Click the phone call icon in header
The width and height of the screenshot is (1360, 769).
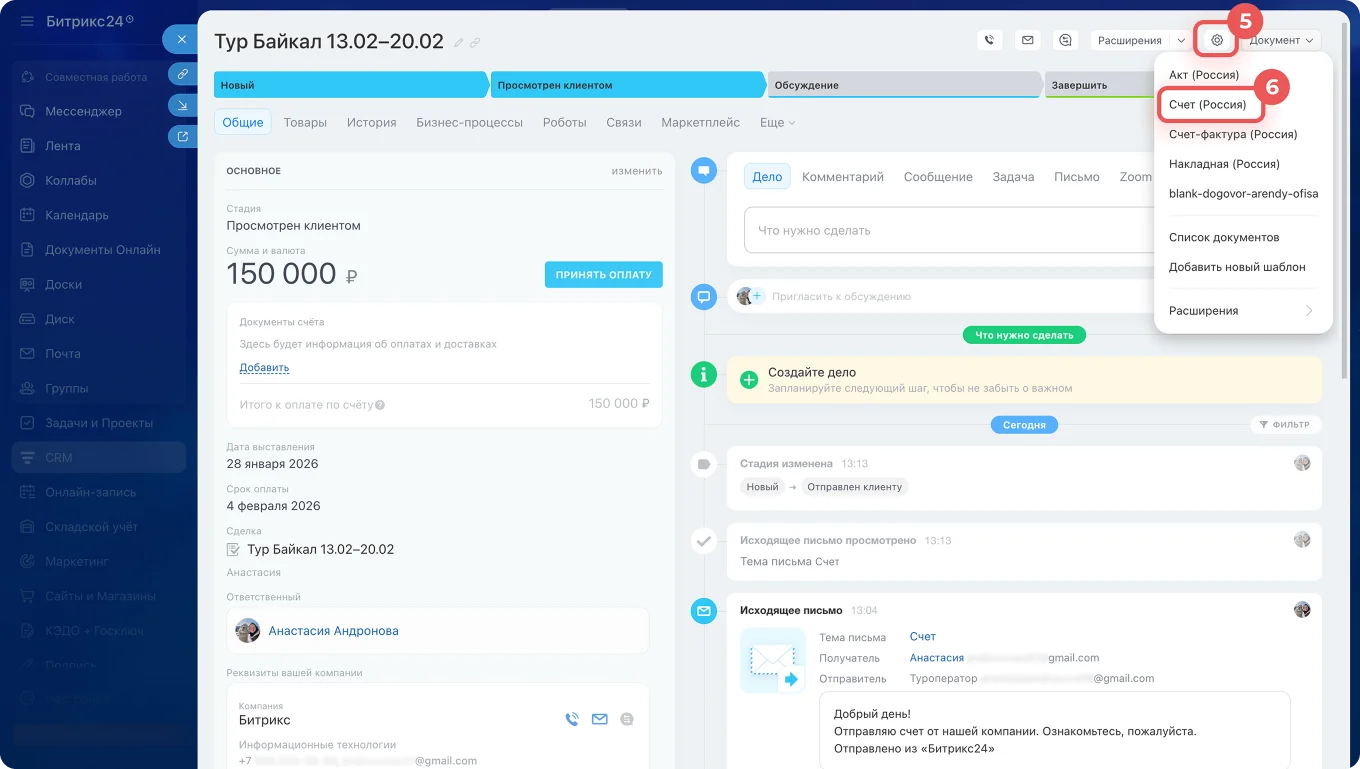(x=989, y=40)
